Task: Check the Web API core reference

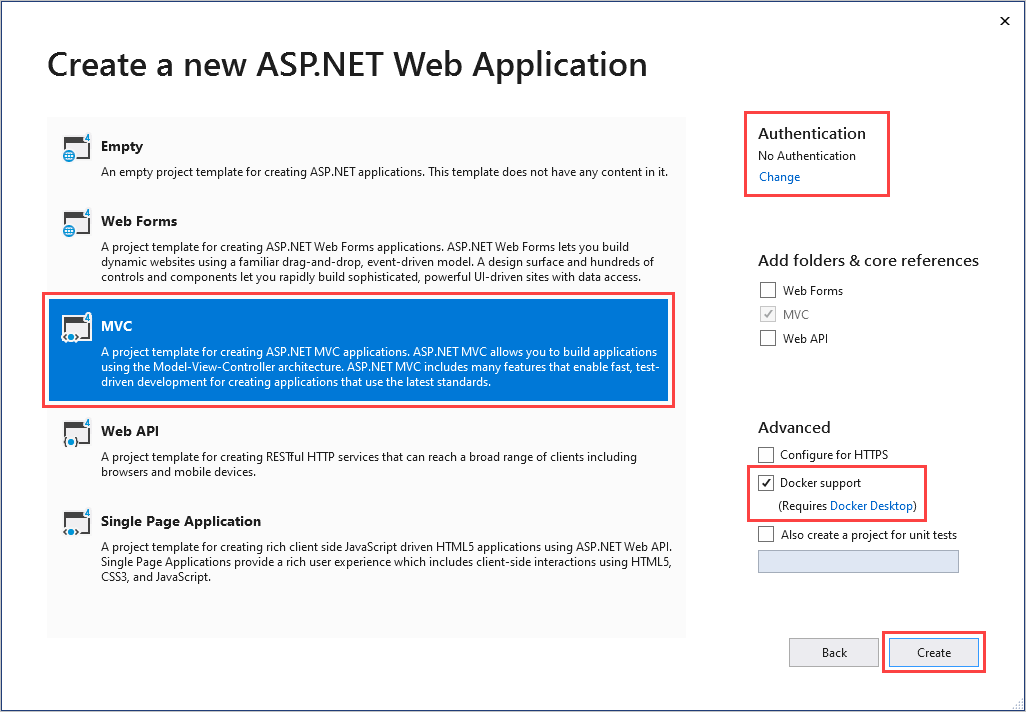Action: pyautogui.click(x=767, y=338)
